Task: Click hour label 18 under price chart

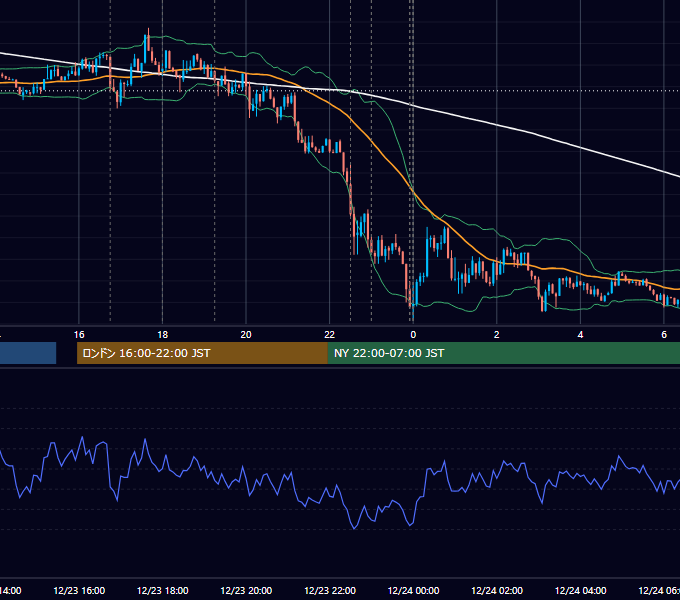Action: (x=163, y=335)
